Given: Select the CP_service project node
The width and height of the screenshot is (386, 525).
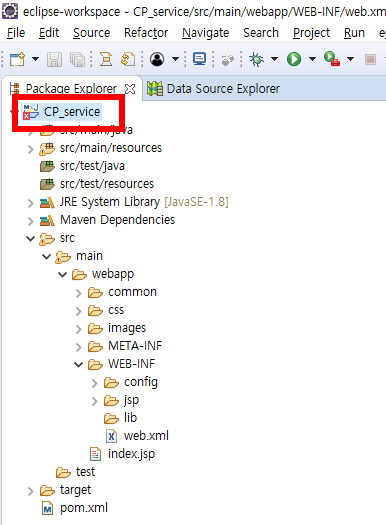Looking at the screenshot, I should [x=72, y=111].
